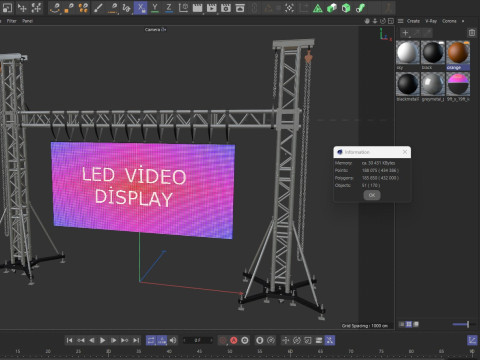The width and height of the screenshot is (480, 360).
Task: Select the spline pen with curve icon
Action: point(55,7)
